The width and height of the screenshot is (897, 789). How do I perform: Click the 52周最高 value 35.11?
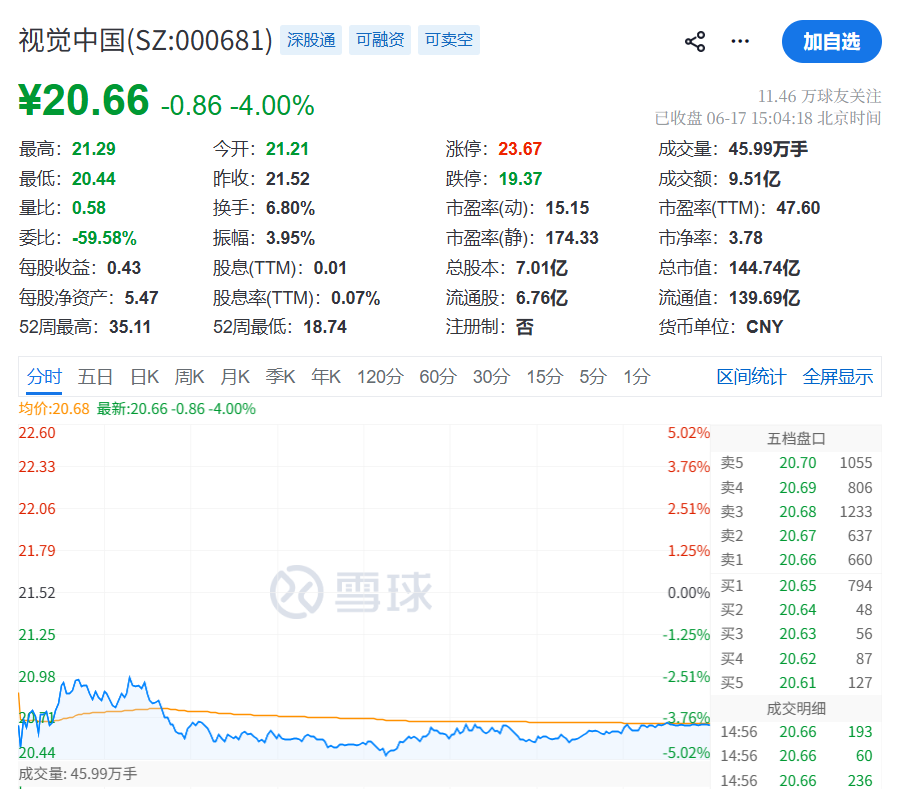[x=130, y=327]
